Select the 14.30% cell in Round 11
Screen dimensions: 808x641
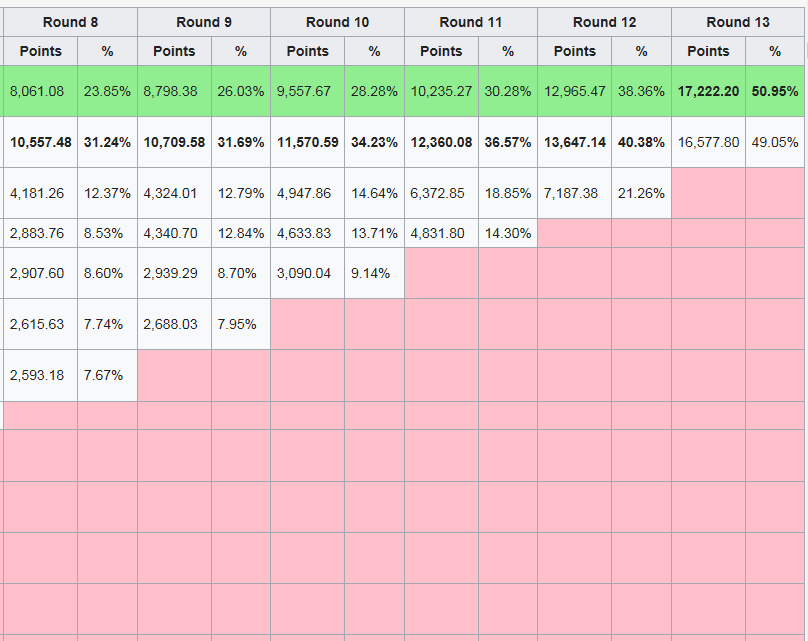[x=508, y=233]
